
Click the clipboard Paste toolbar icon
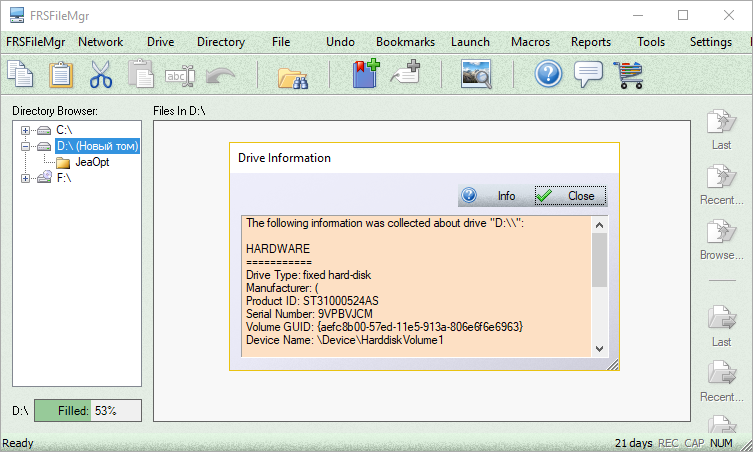click(61, 74)
